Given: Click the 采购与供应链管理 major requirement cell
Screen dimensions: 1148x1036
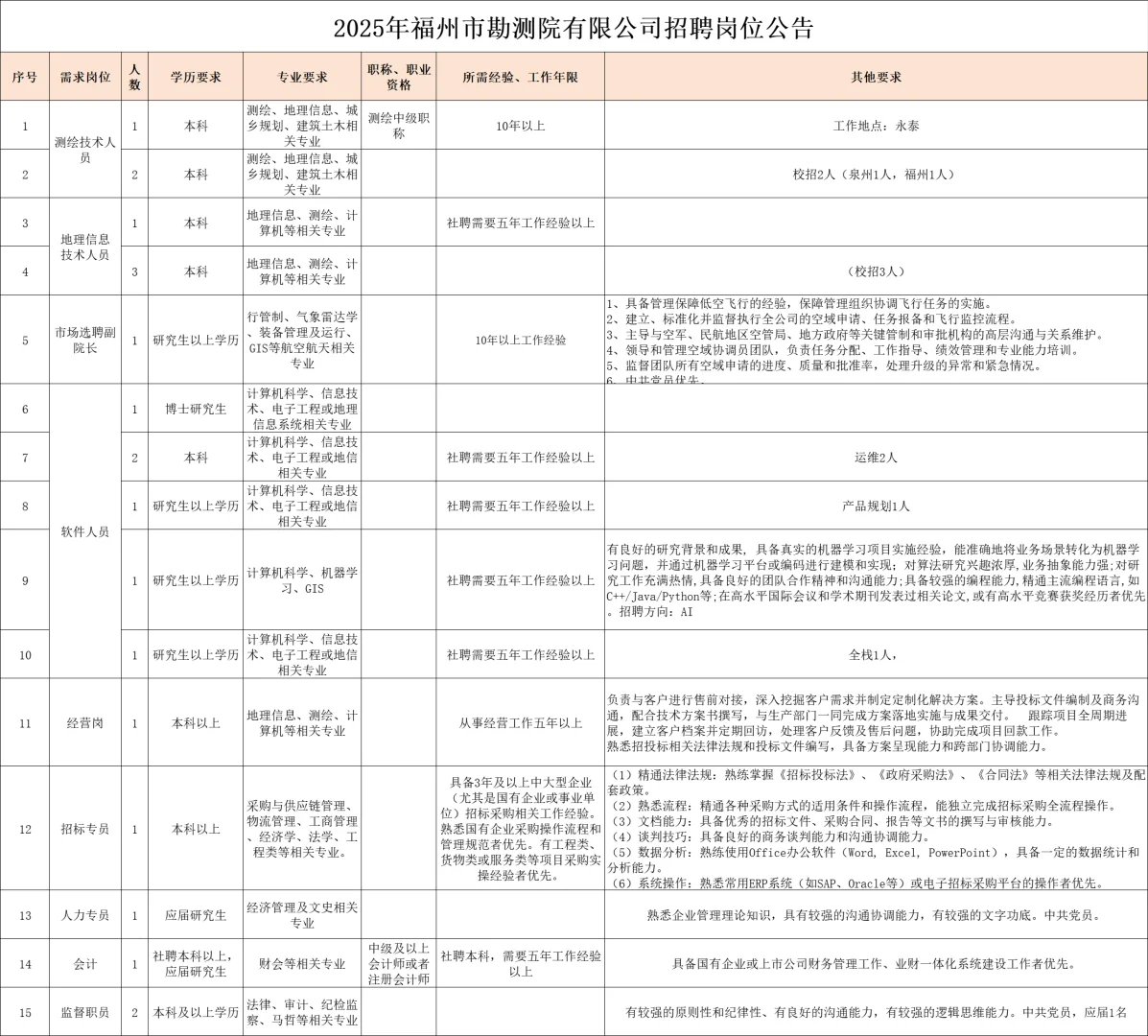Looking at the screenshot, I should 302,829.
